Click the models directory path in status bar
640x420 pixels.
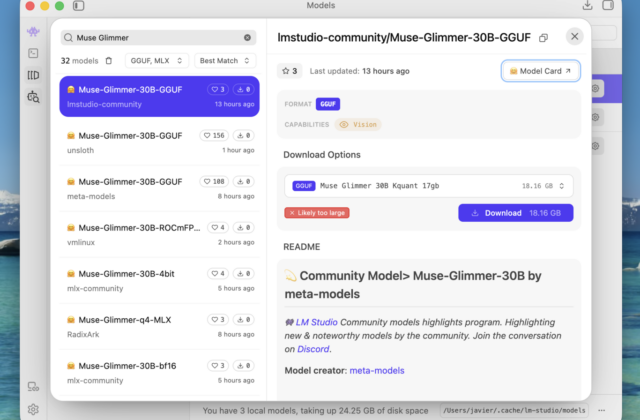514,410
